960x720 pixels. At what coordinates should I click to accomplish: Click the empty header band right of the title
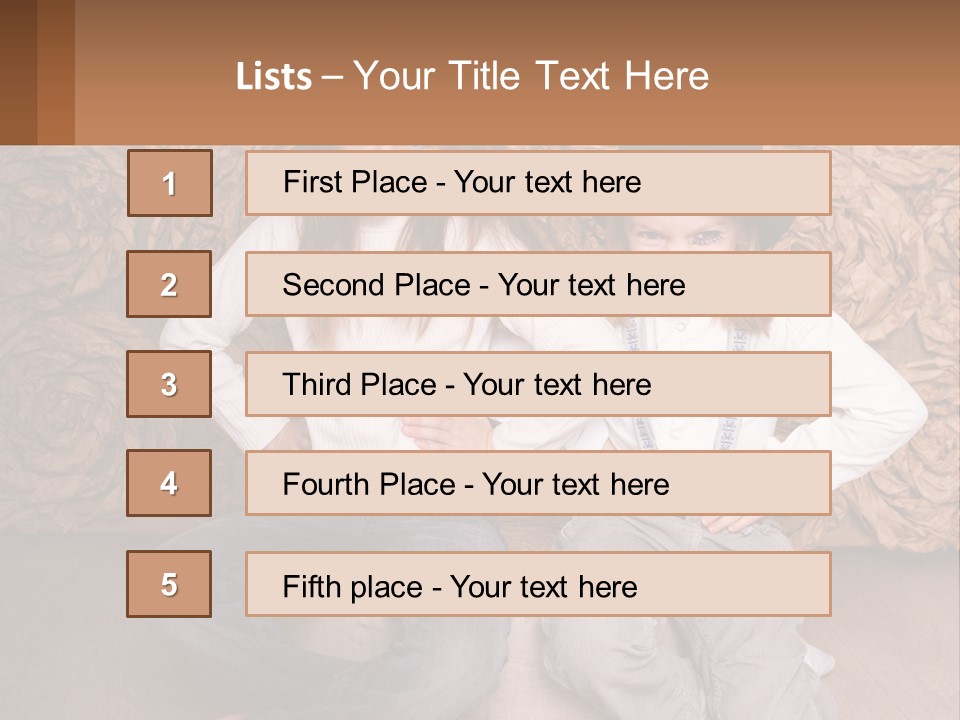click(x=840, y=76)
